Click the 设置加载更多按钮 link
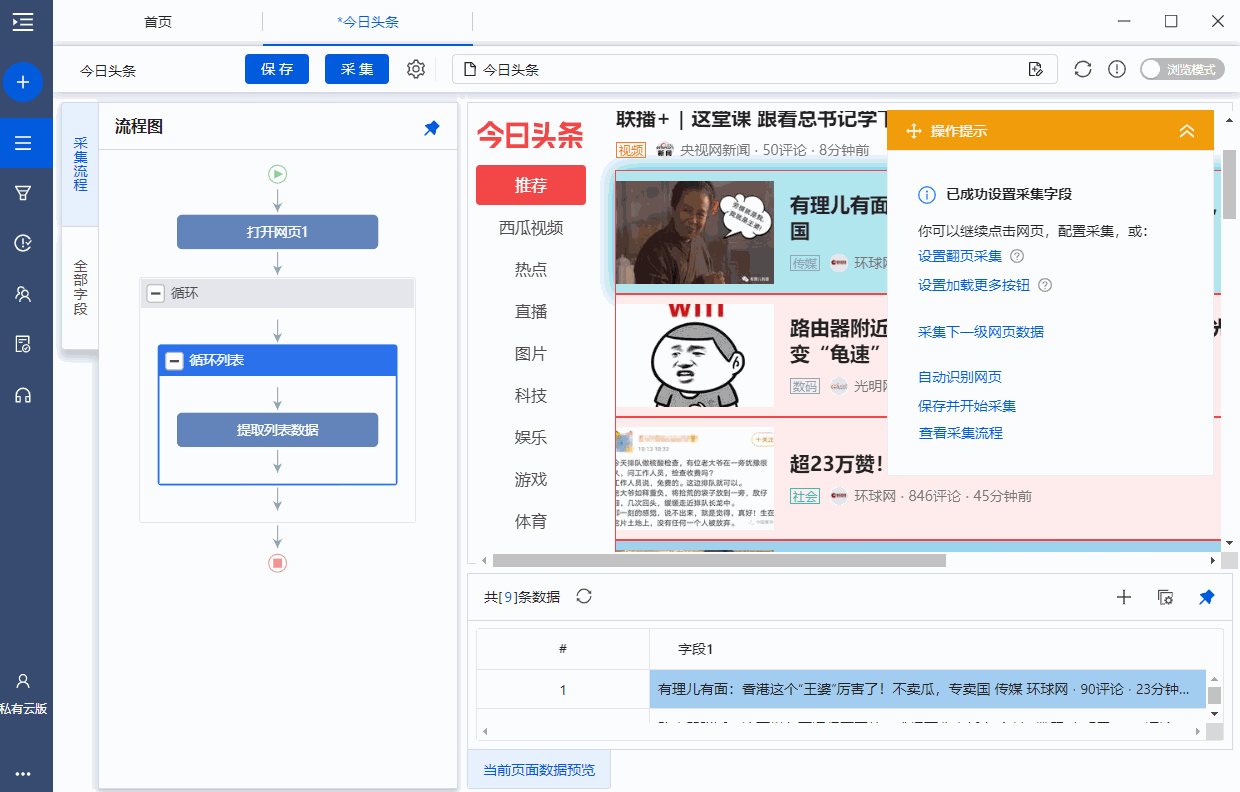Image resolution: width=1240 pixels, height=792 pixels. point(974,285)
